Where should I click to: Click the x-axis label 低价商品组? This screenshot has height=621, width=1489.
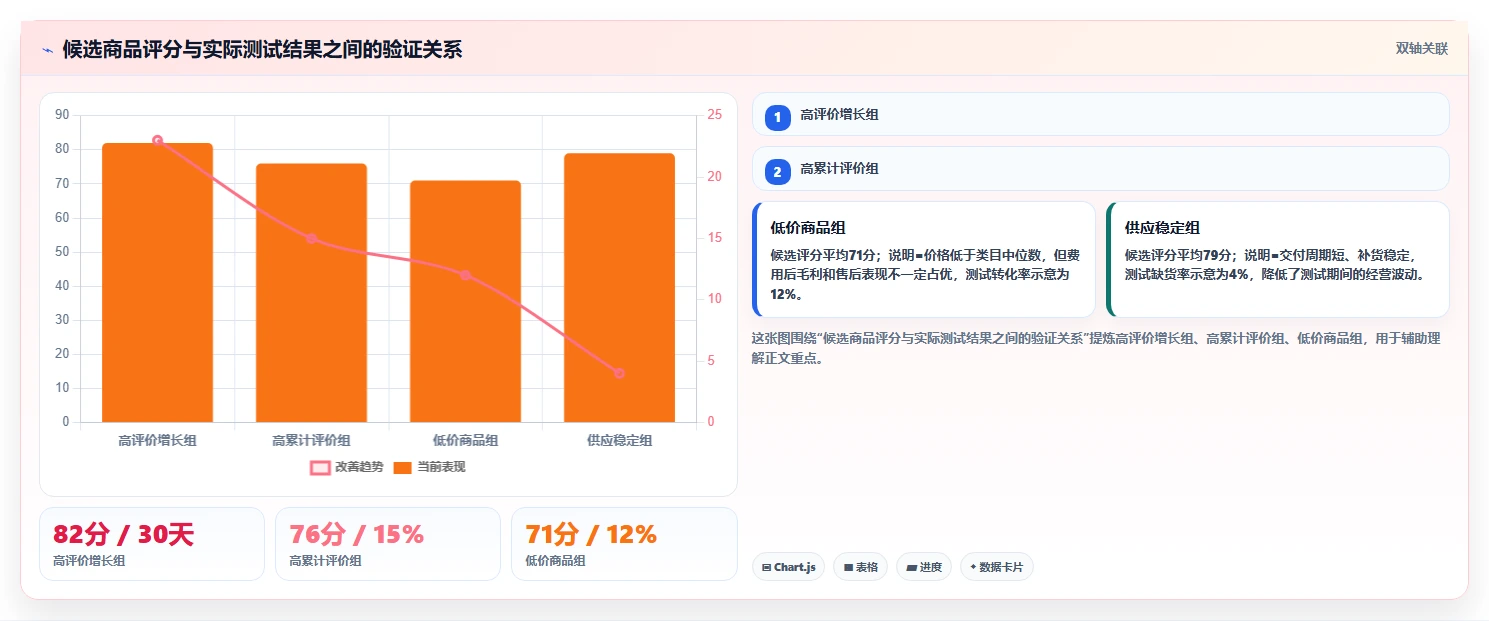point(465,440)
